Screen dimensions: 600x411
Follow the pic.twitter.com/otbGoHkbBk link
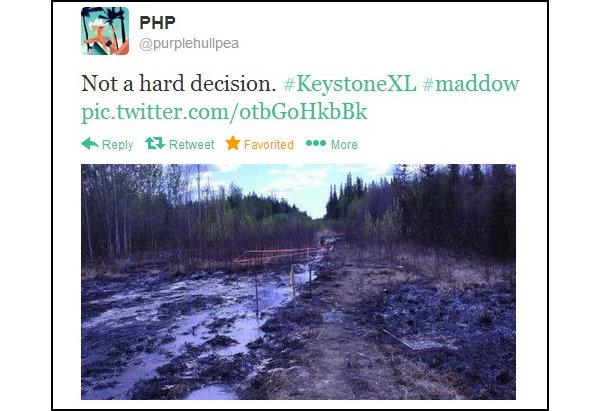(x=224, y=112)
